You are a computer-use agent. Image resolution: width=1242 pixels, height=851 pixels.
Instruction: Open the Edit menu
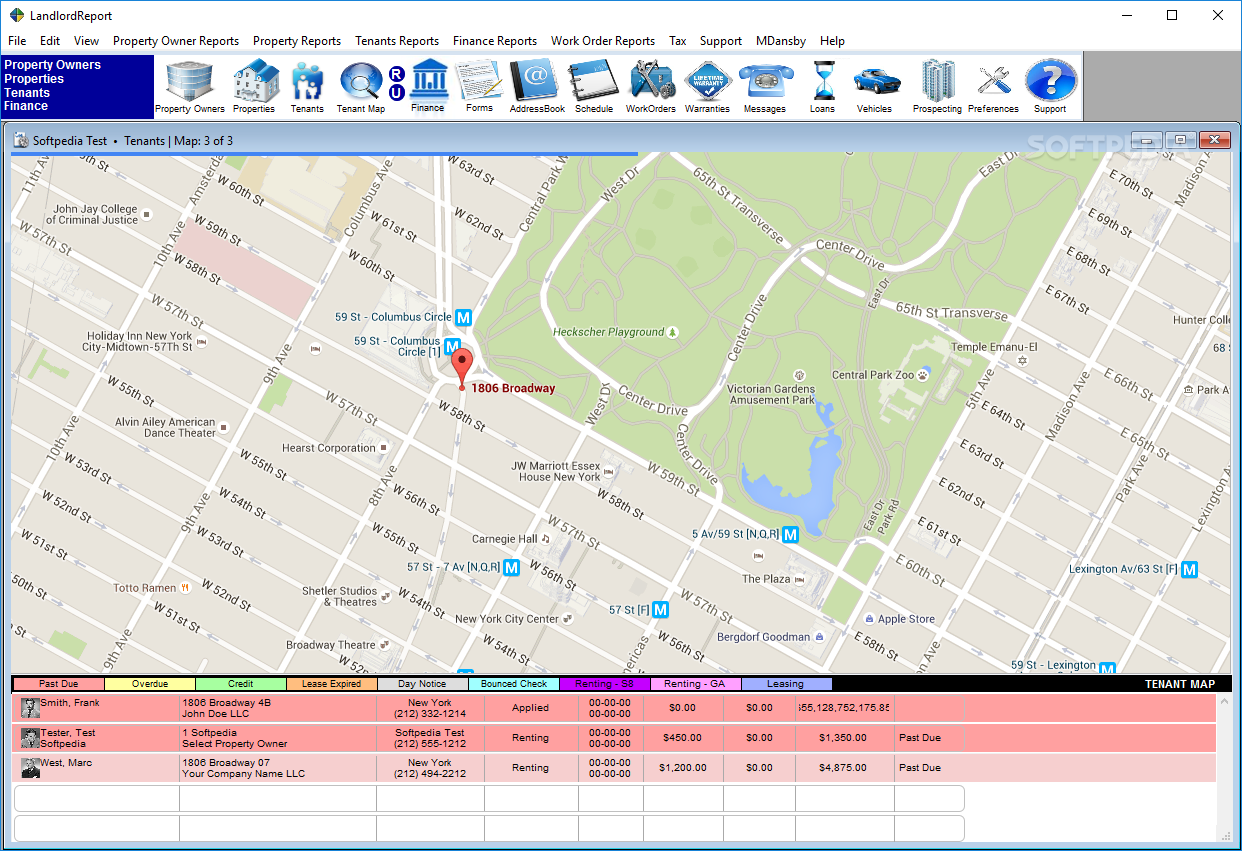click(50, 41)
